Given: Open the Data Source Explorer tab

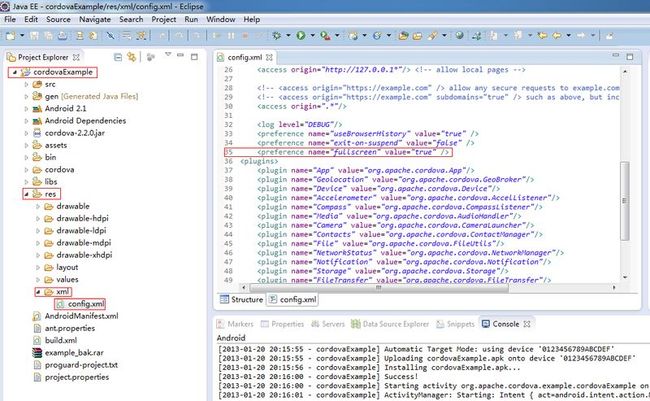Looking at the screenshot, I should pos(390,324).
